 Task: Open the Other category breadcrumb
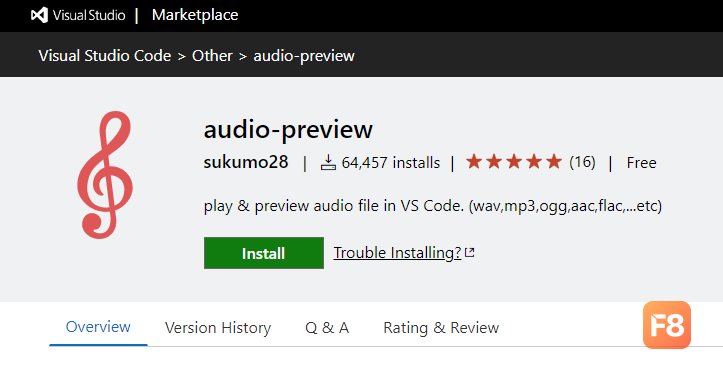tap(212, 56)
